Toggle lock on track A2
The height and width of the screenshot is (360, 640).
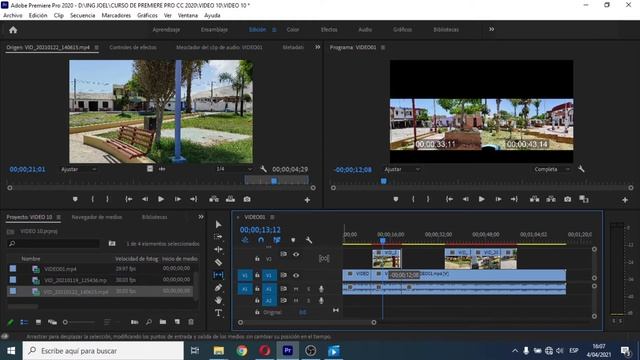pyautogui.click(x=257, y=300)
